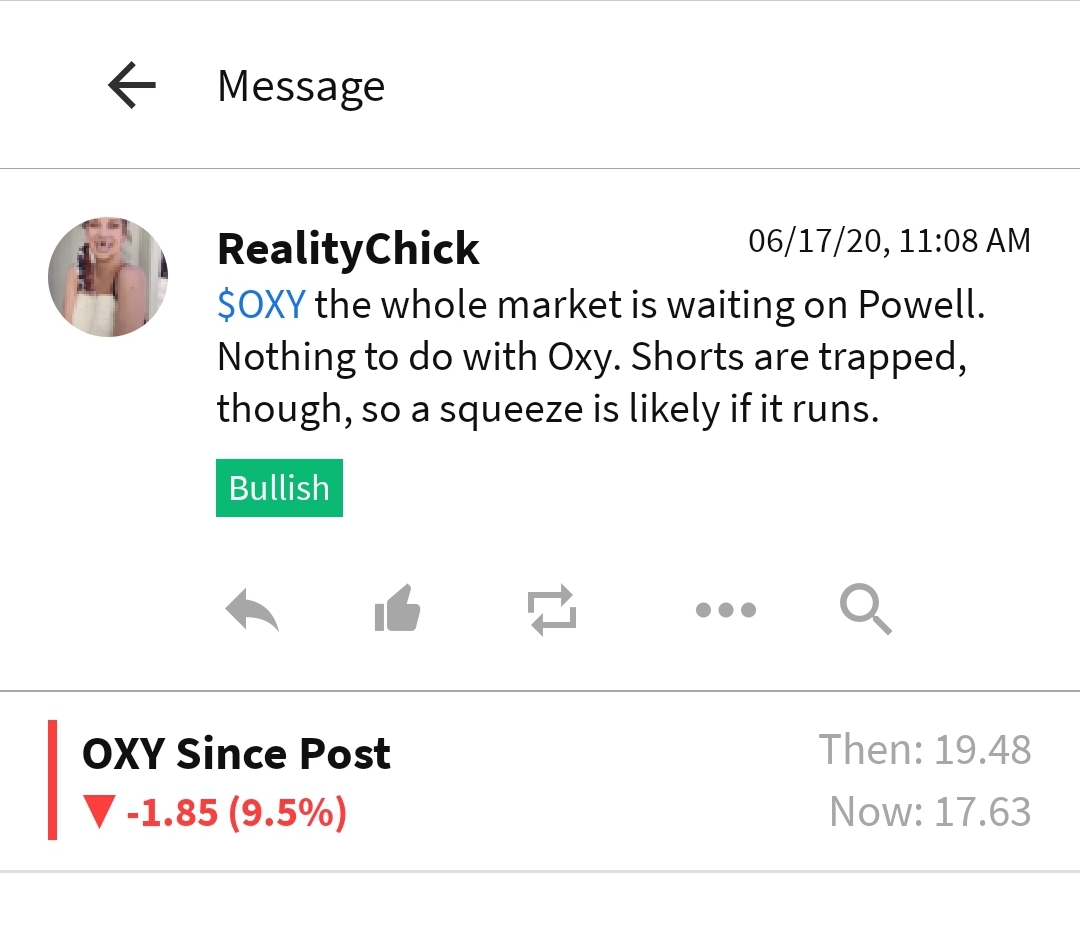Tap the Now: 17.63 price

pyautogui.click(x=929, y=812)
